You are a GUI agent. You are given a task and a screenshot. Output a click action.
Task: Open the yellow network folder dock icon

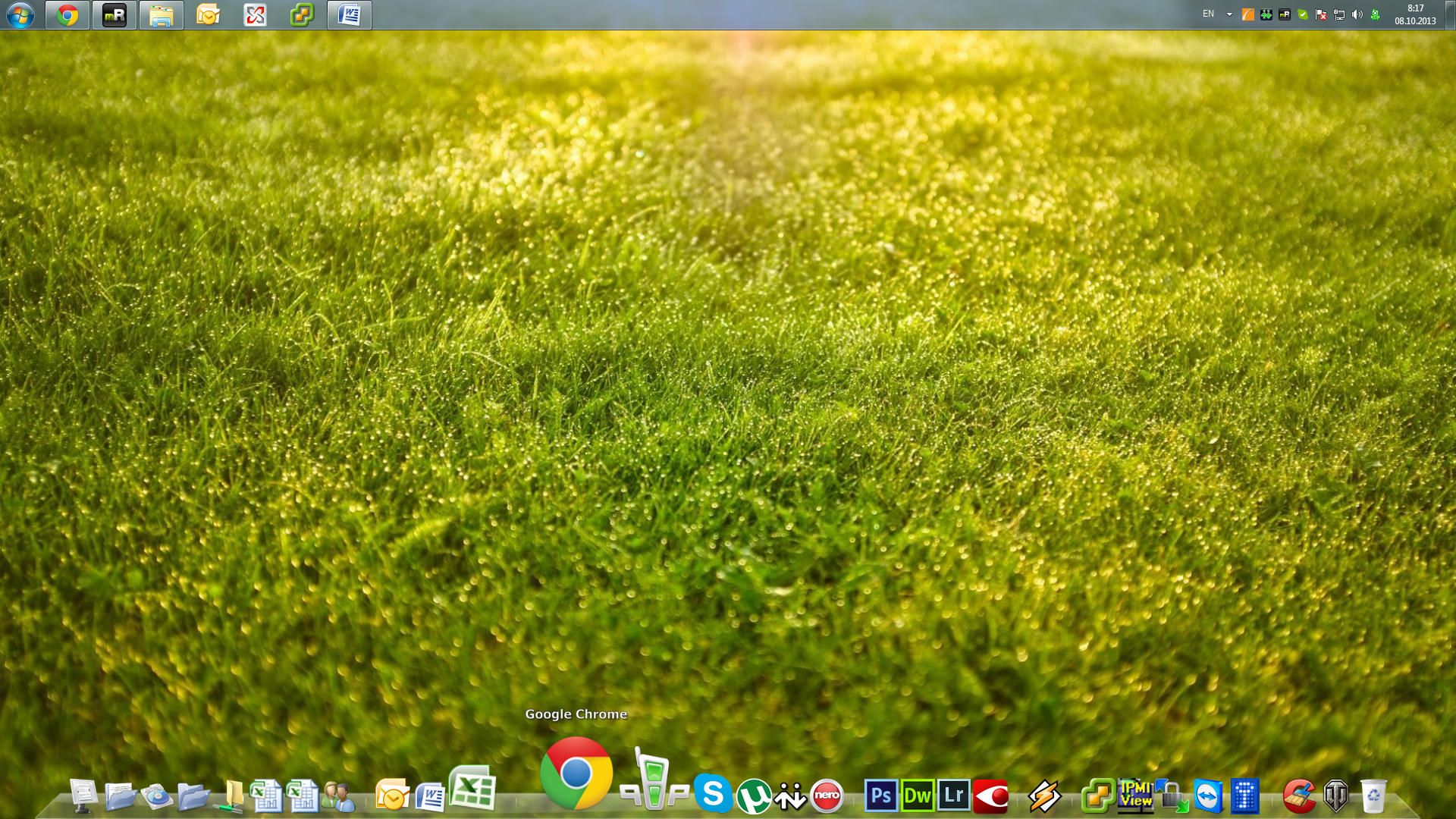point(230,796)
